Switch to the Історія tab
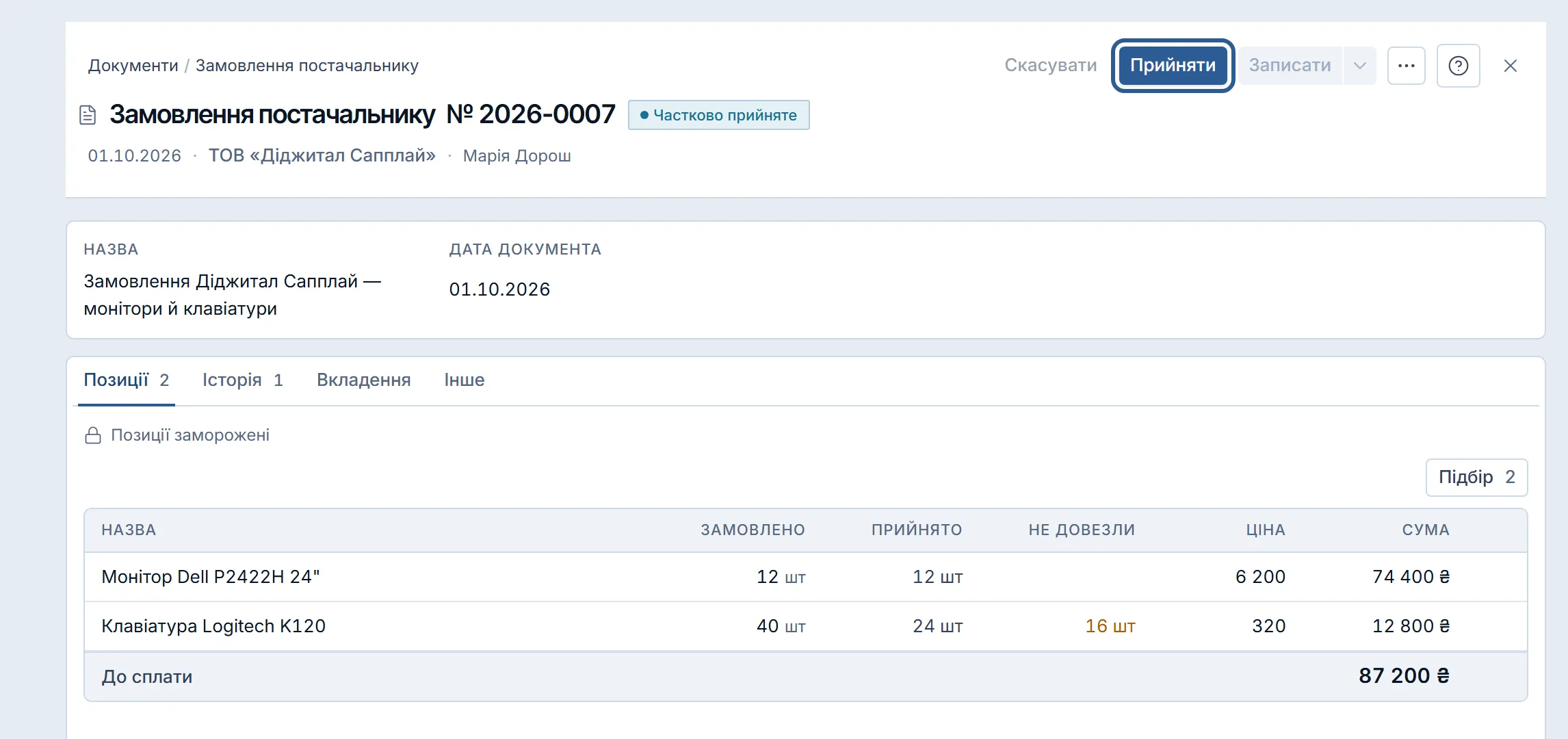The image size is (1568, 739). pos(242,380)
